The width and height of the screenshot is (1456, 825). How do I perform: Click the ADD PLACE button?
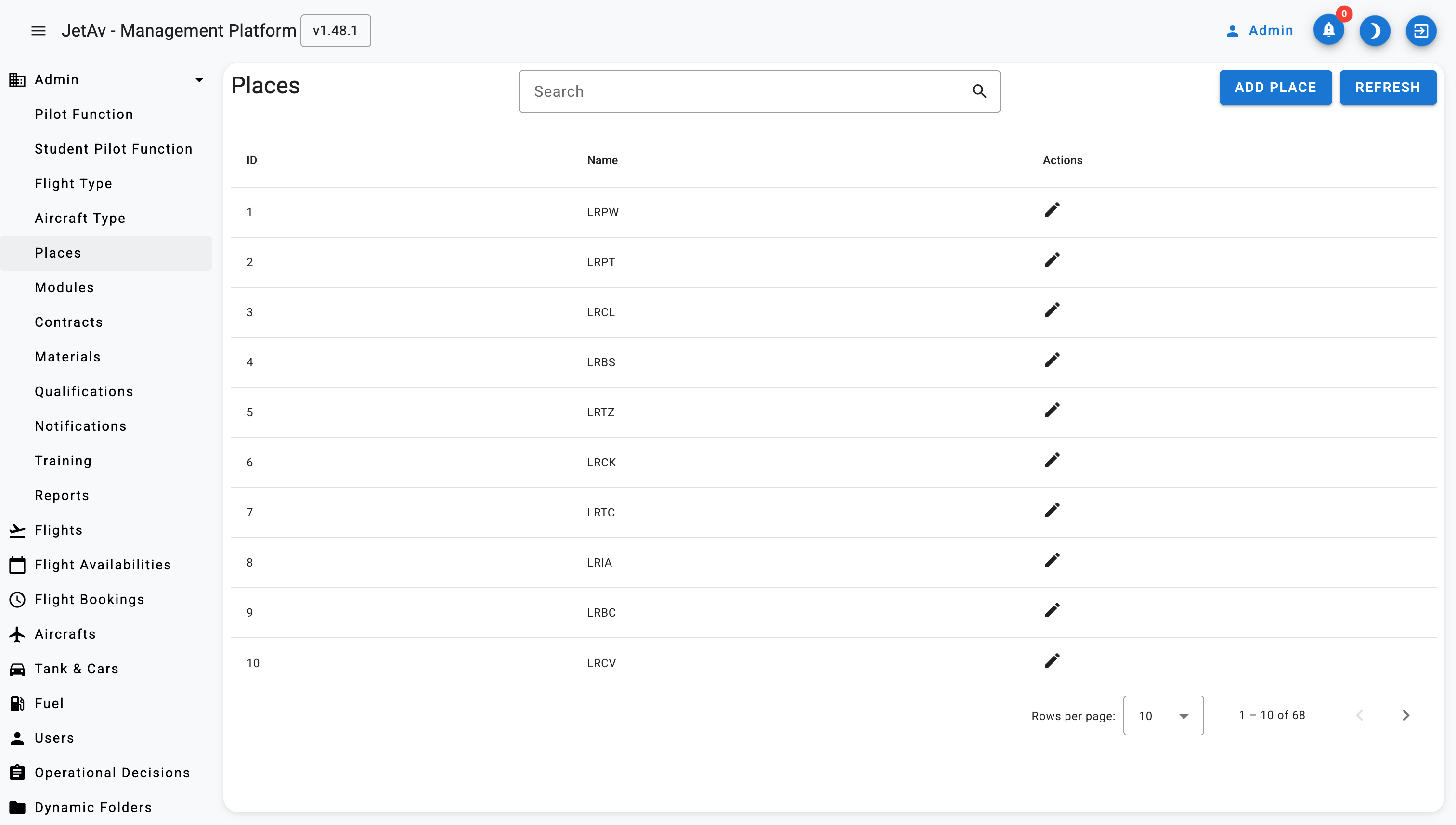coord(1275,87)
